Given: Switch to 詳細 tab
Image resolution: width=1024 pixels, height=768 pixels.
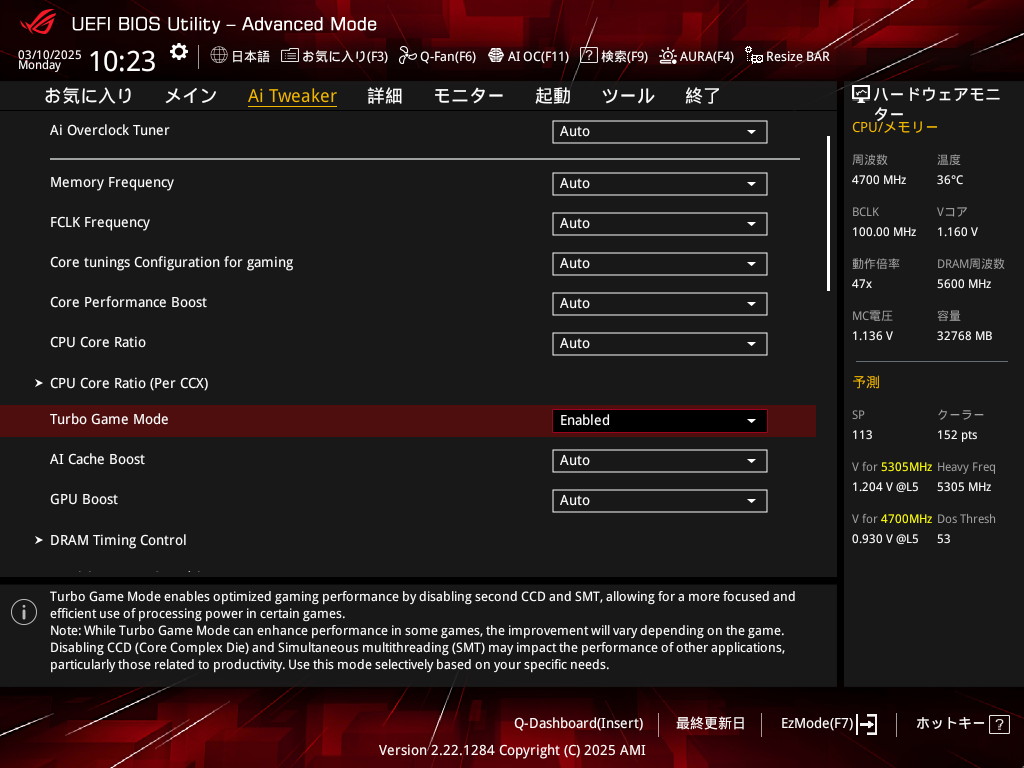Looking at the screenshot, I should [x=385, y=96].
